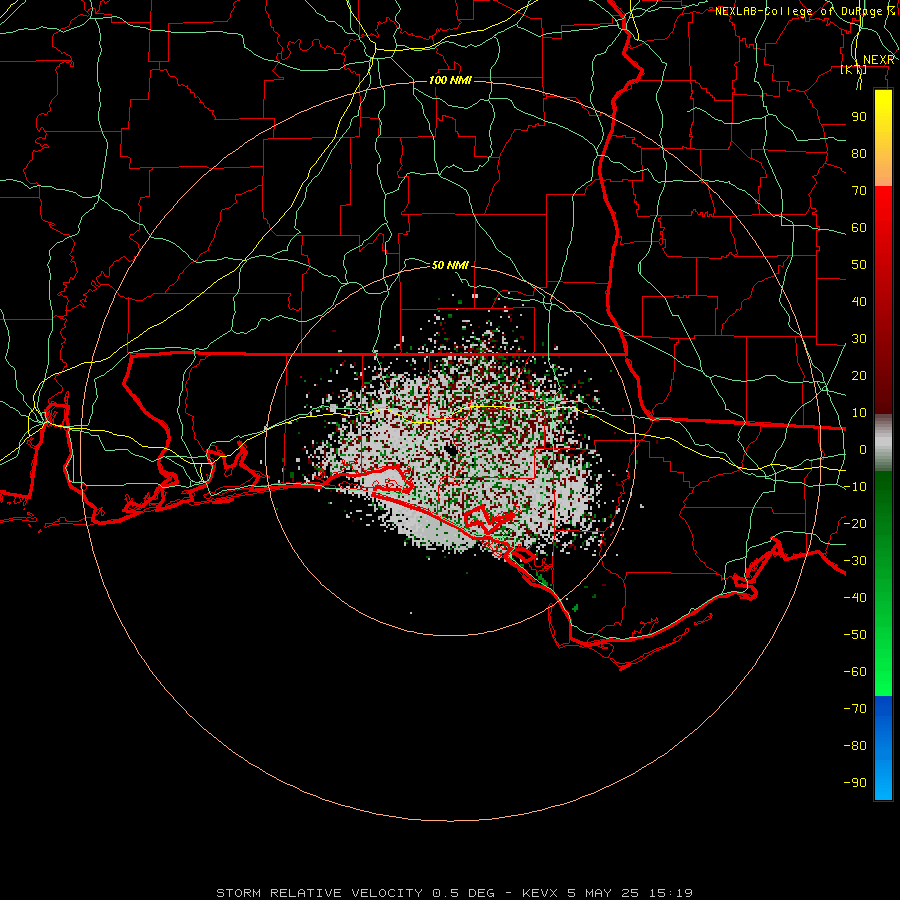Pick the gray zero-velocity segment of the color bar
The image size is (900, 900).
click(883, 443)
